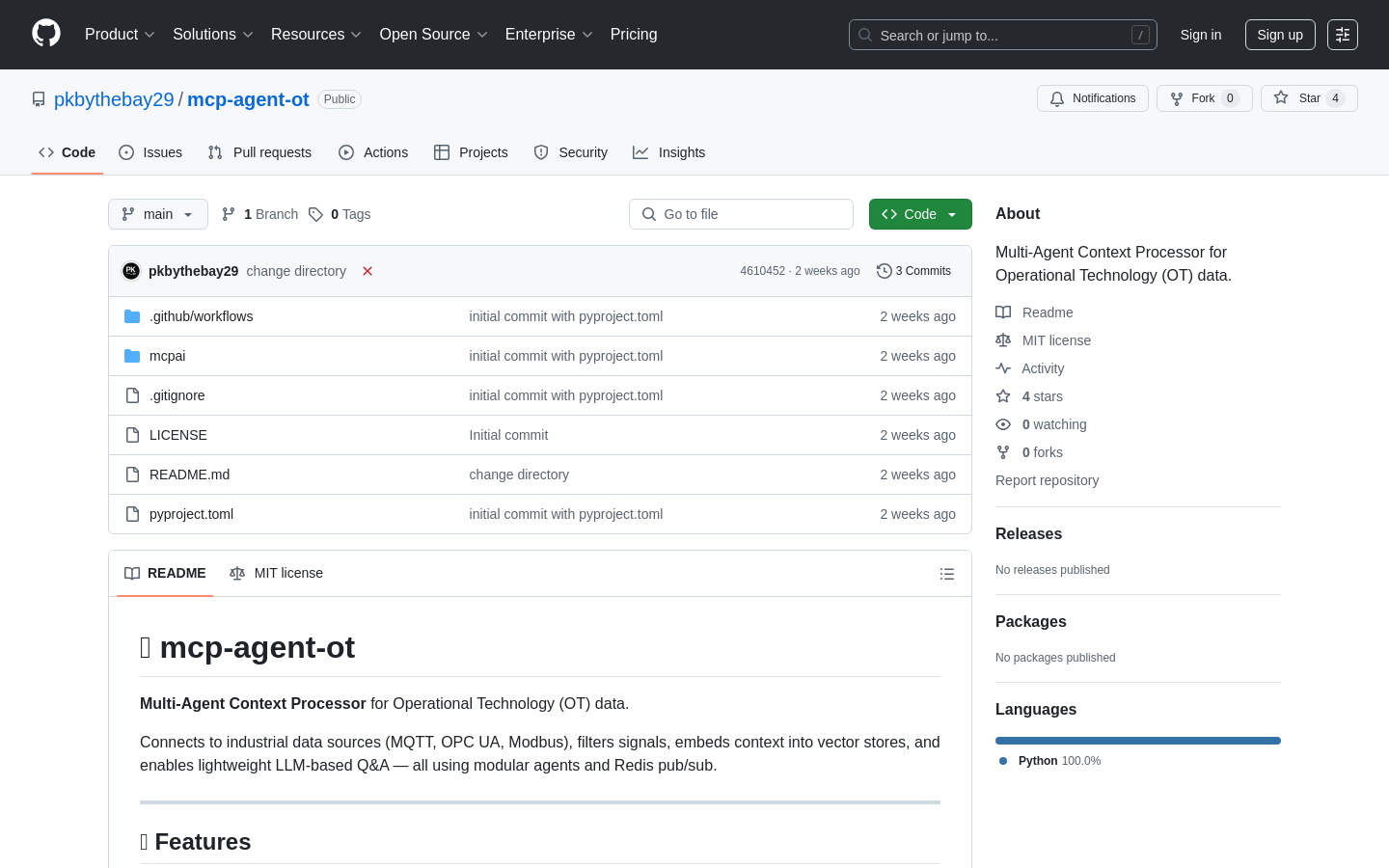This screenshot has height=868, width=1389.
Task: Click the pyproject.toml file icon
Action: click(x=132, y=514)
